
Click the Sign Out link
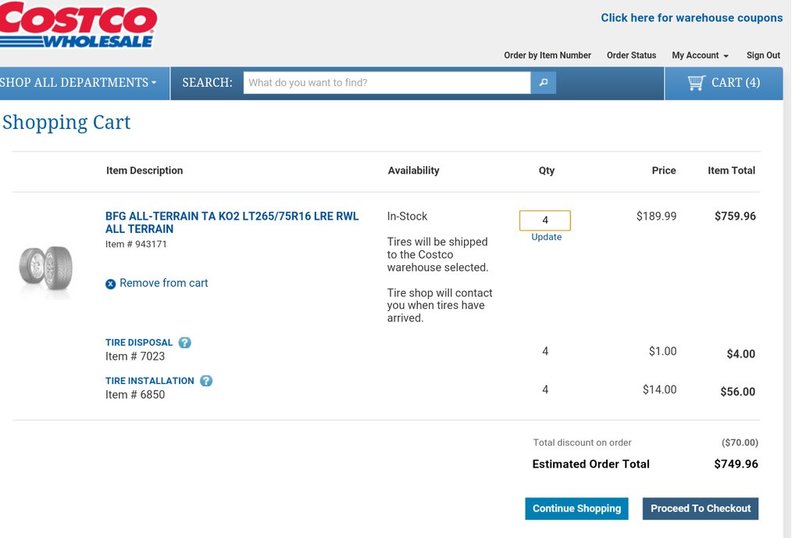(x=763, y=56)
